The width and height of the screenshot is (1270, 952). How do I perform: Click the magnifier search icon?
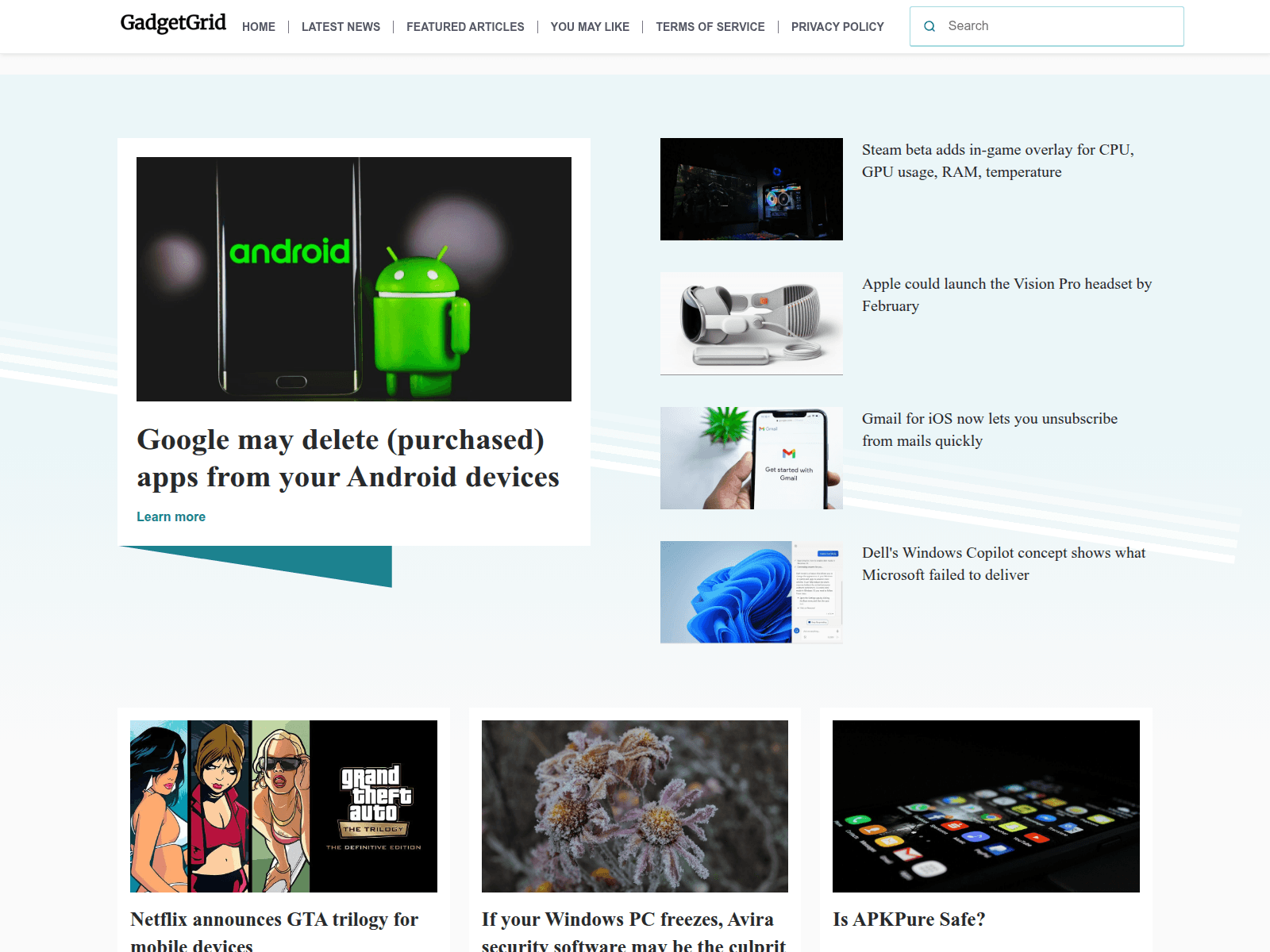pos(929,26)
